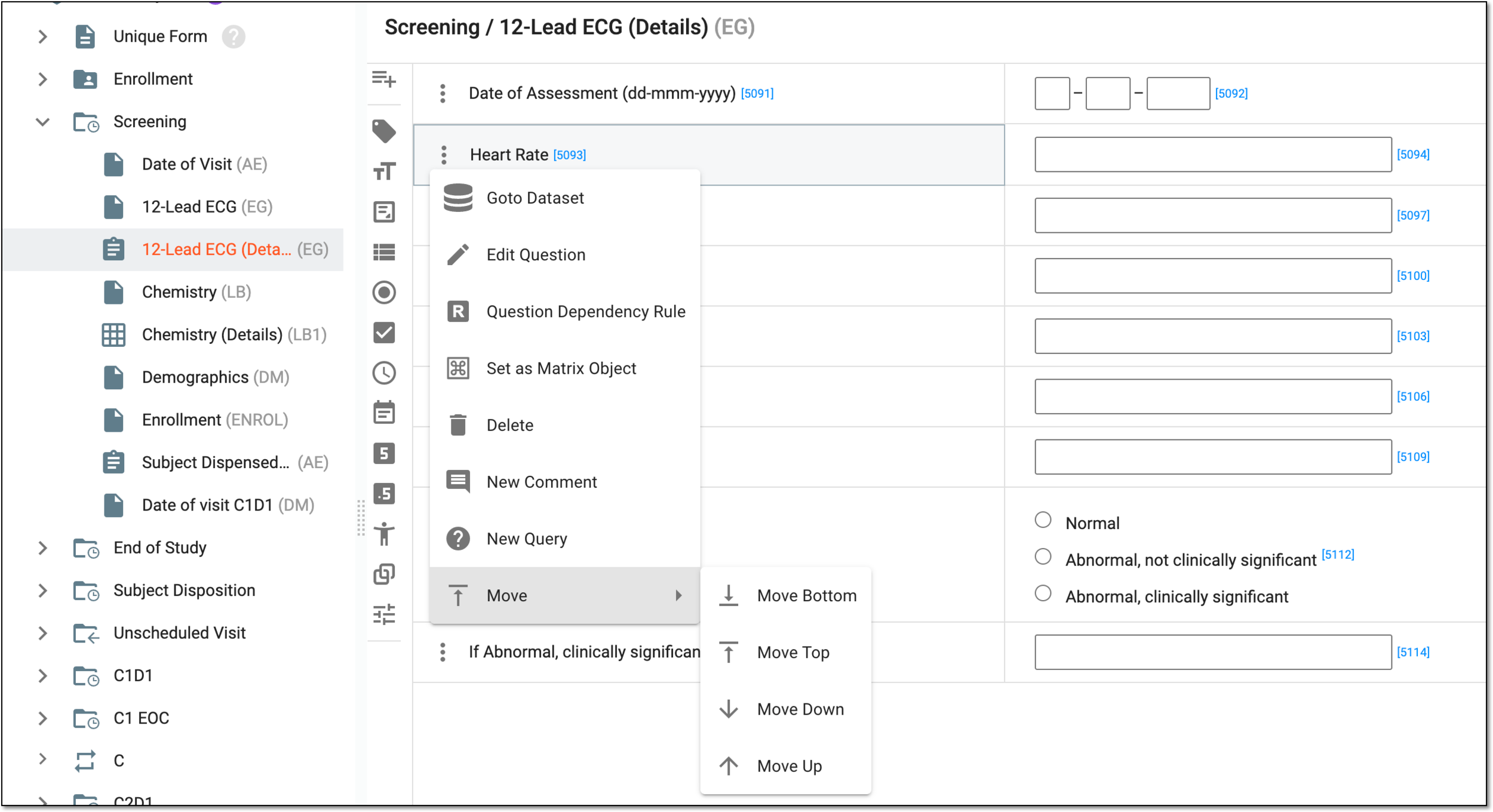Expand the C repeating cycle node
Screen dimensions: 1493x812
coord(42,759)
